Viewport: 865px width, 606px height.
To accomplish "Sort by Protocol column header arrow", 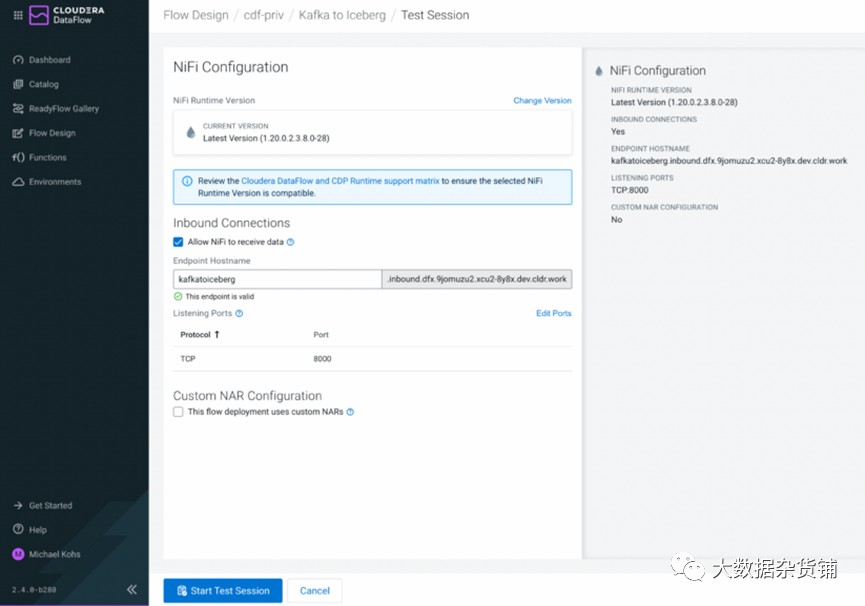I will pos(217,335).
